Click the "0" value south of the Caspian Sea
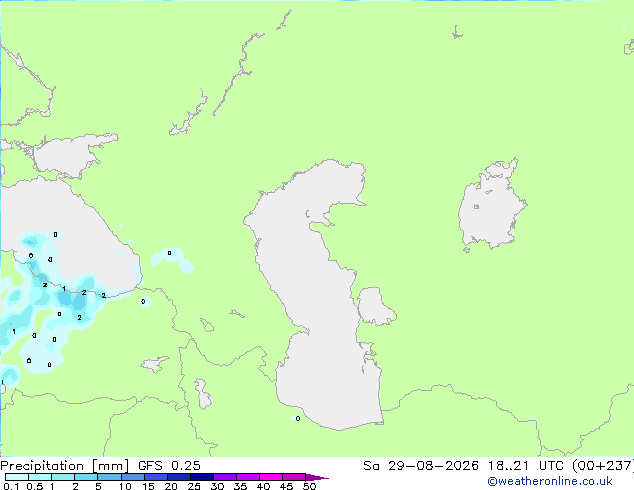634x490 pixels. click(298, 418)
